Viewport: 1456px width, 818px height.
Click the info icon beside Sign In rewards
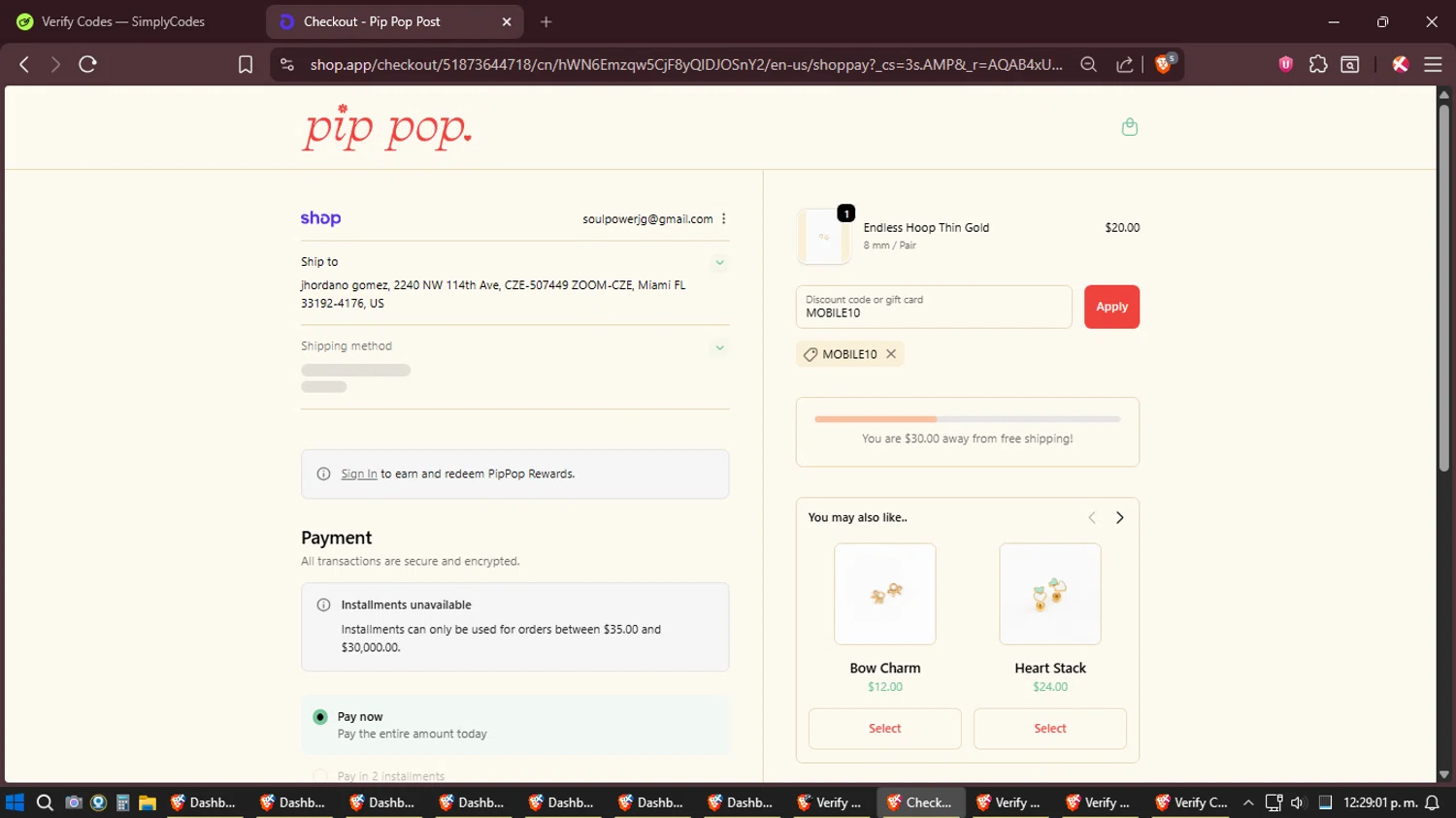[x=323, y=474]
